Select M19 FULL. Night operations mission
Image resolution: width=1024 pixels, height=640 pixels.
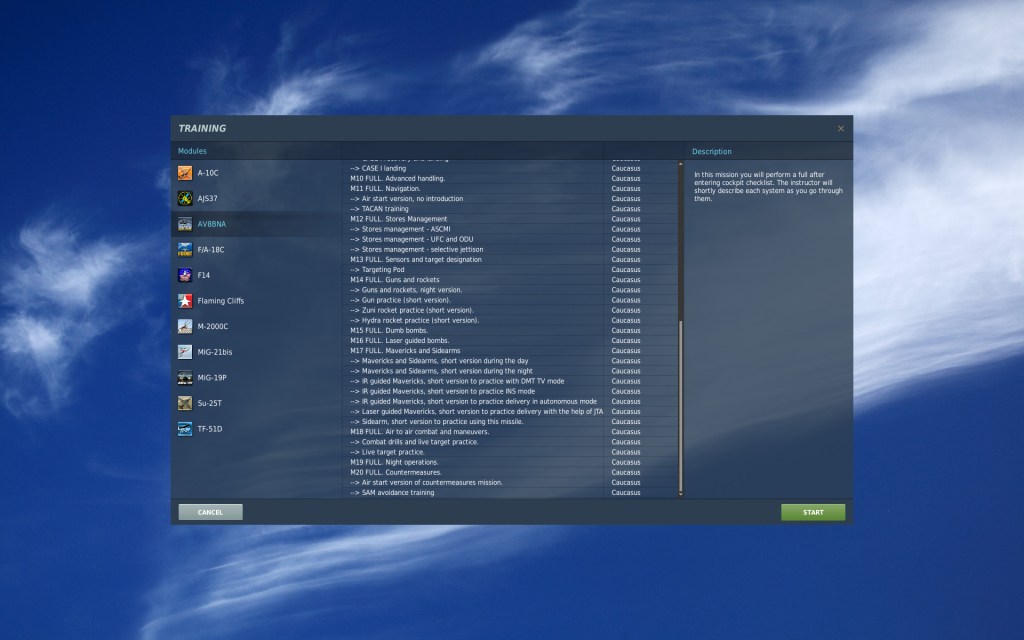[395, 462]
